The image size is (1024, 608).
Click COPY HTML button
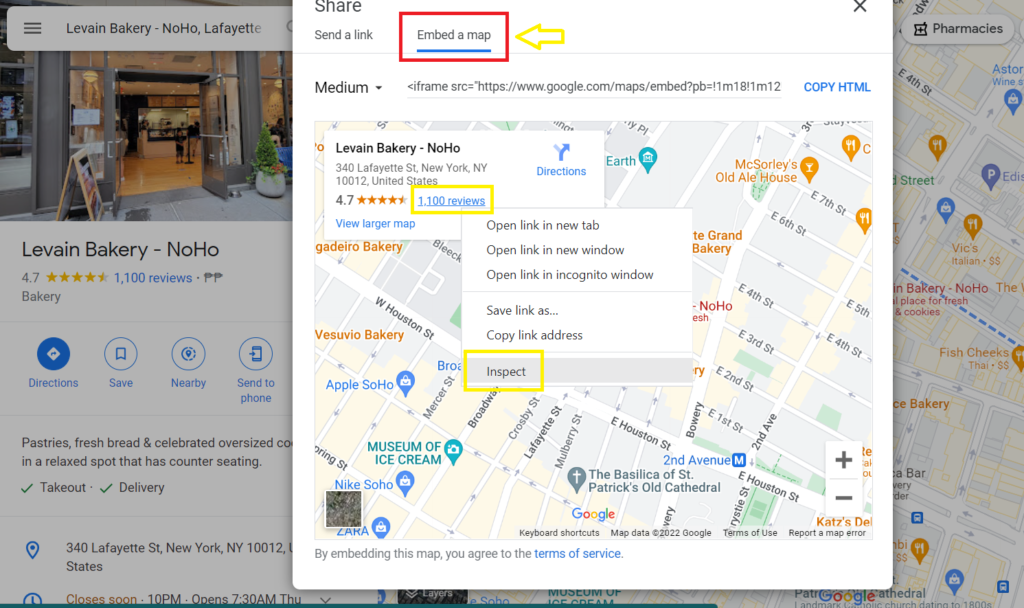837,87
